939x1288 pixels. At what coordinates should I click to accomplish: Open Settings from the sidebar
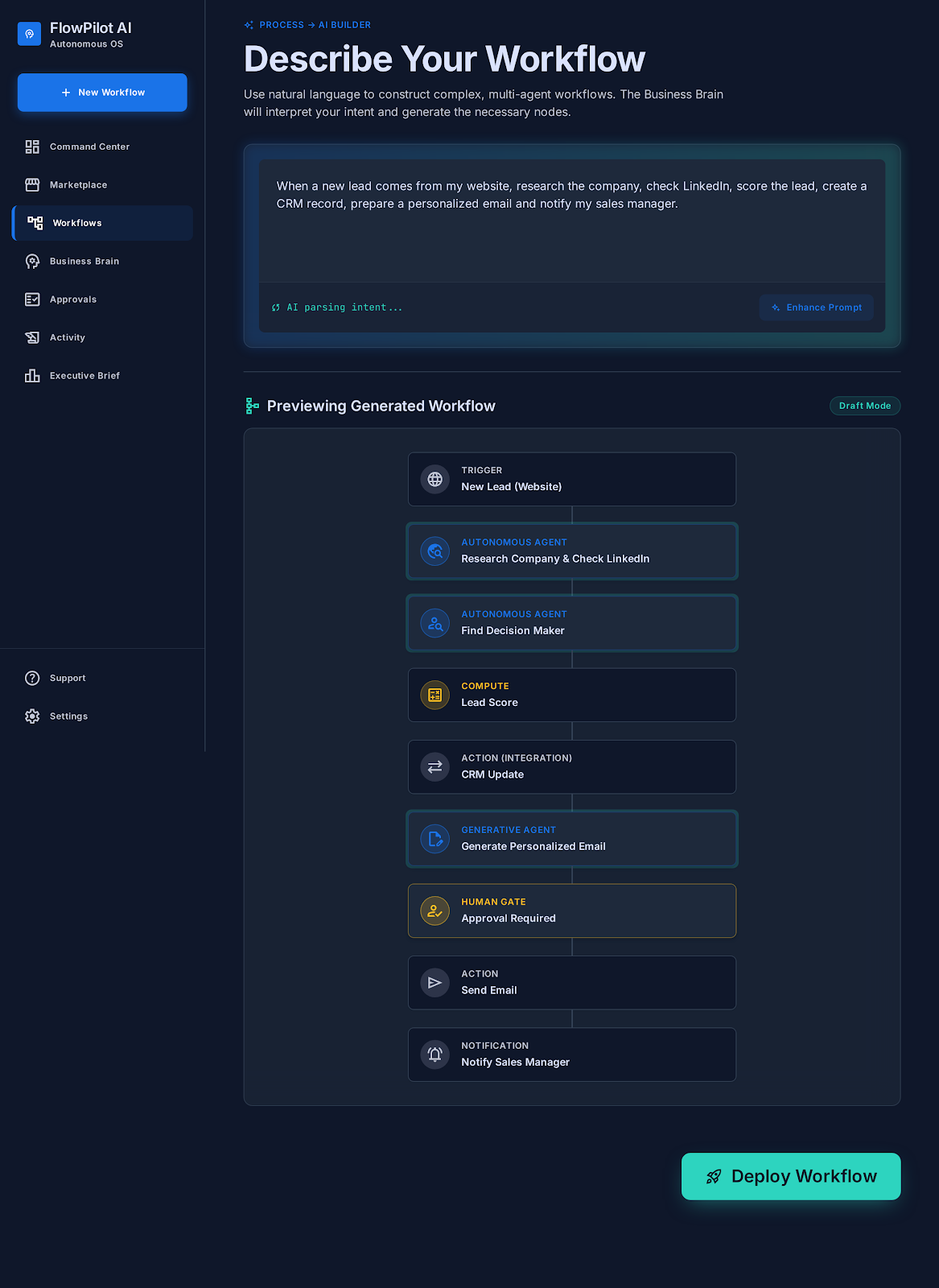coord(102,716)
